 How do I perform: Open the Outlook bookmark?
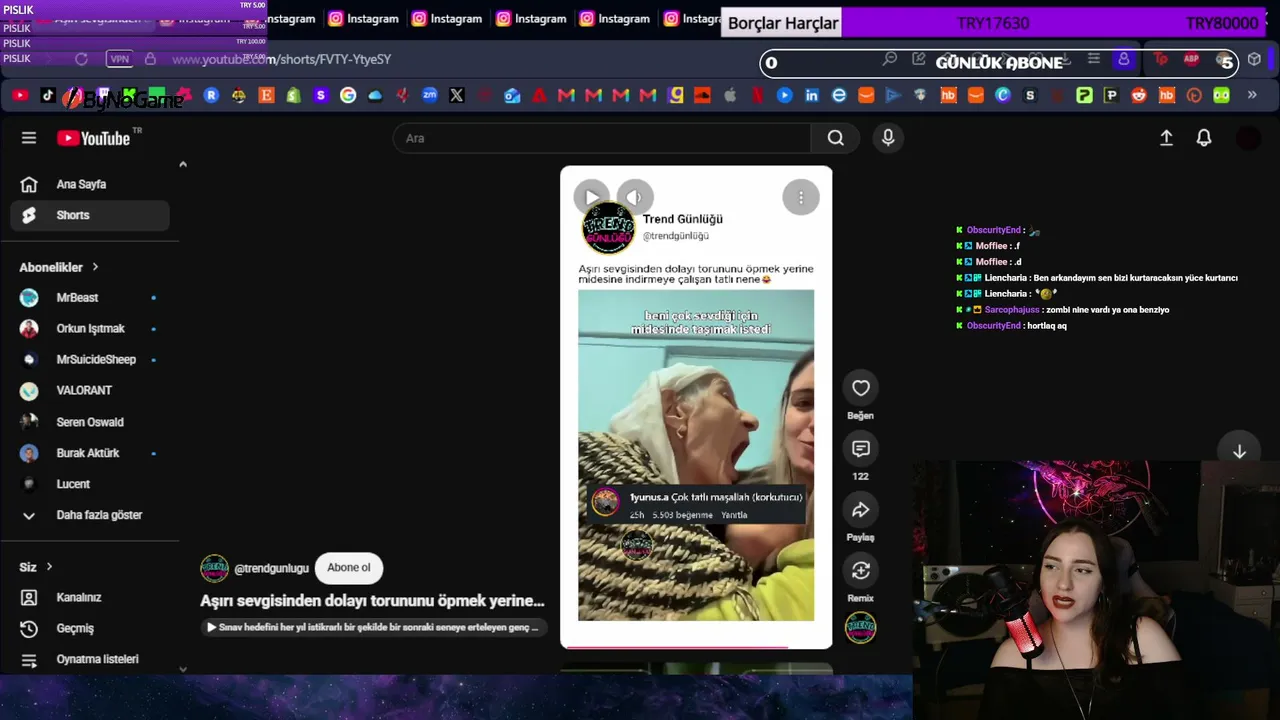point(512,96)
